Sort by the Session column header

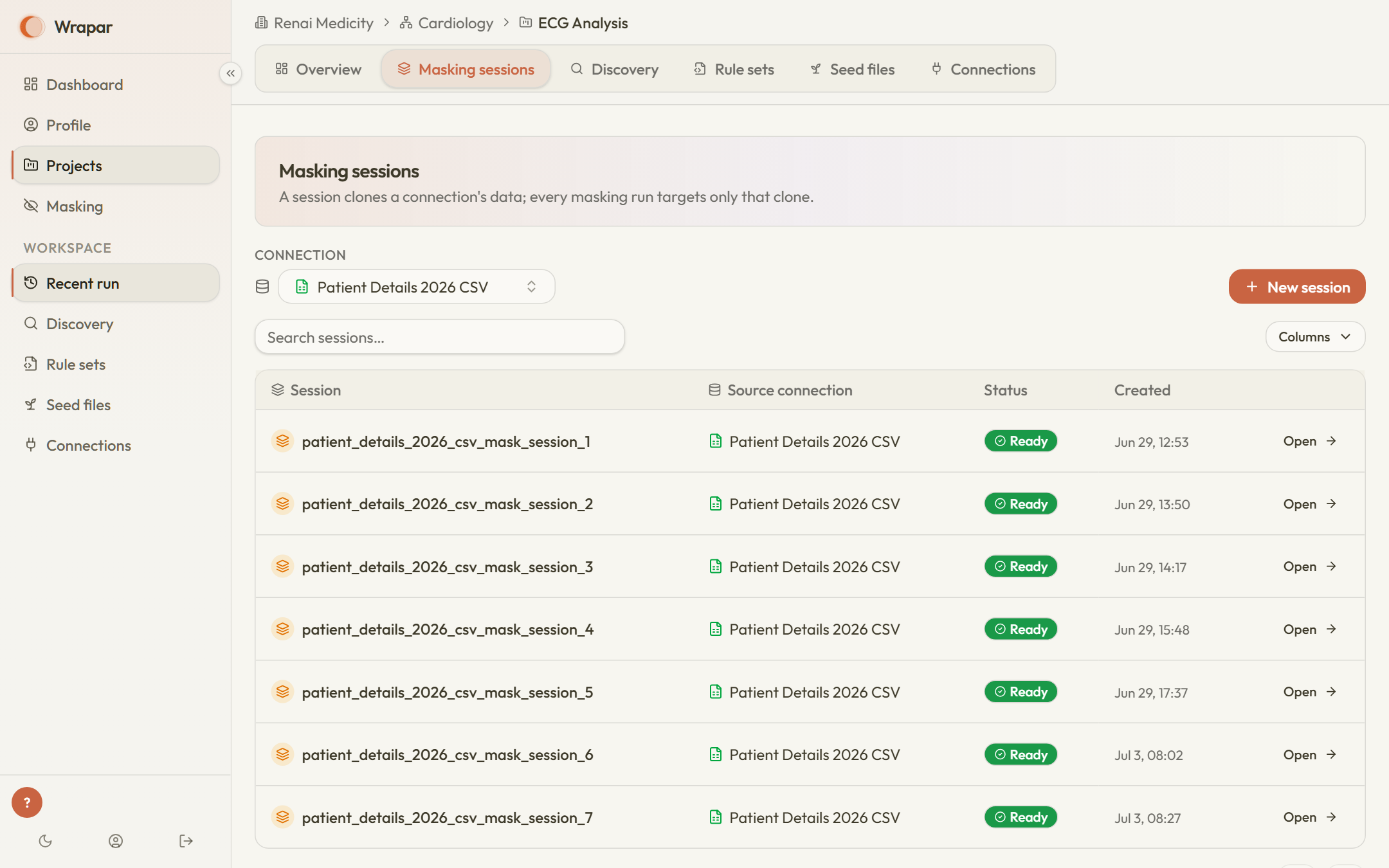(306, 390)
